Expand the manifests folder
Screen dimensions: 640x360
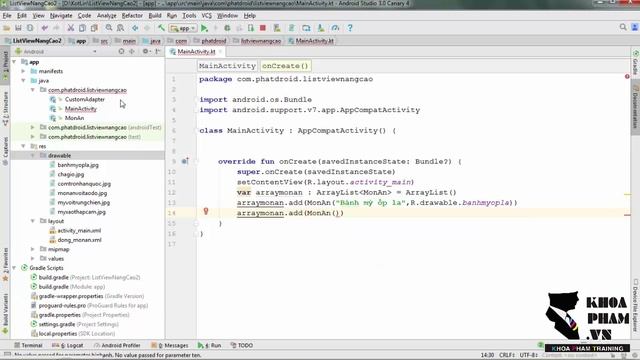[x=24, y=71]
